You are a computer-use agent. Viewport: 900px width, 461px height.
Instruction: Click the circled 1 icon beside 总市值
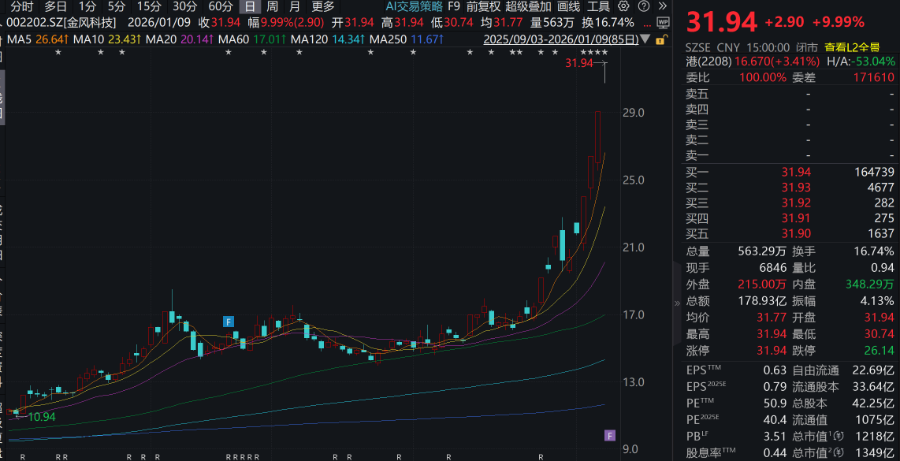point(837,436)
